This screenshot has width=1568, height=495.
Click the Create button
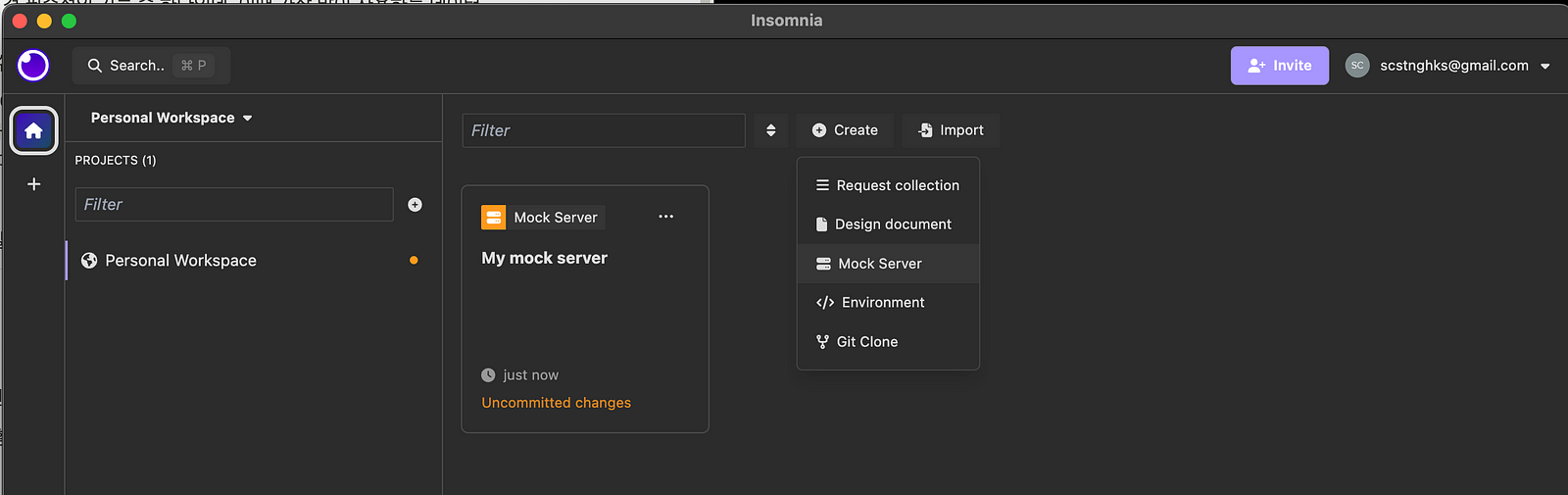(x=845, y=130)
